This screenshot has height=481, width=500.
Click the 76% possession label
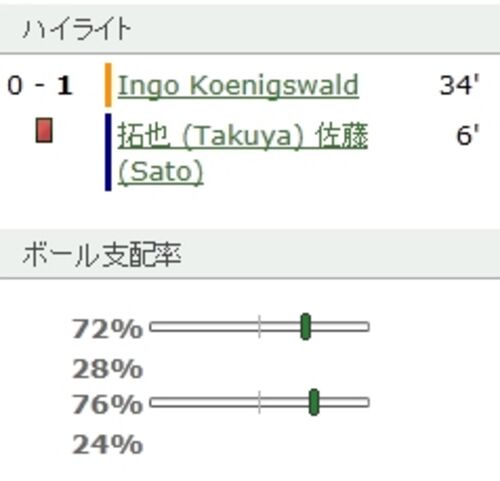click(x=108, y=404)
